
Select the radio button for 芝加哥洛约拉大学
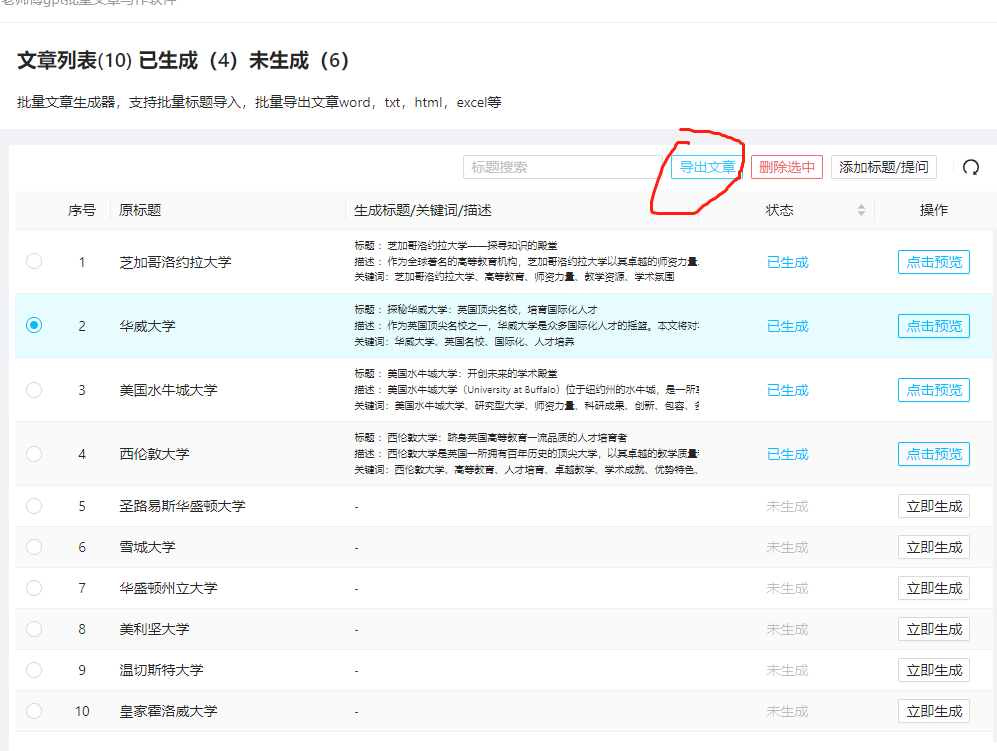pos(33,261)
